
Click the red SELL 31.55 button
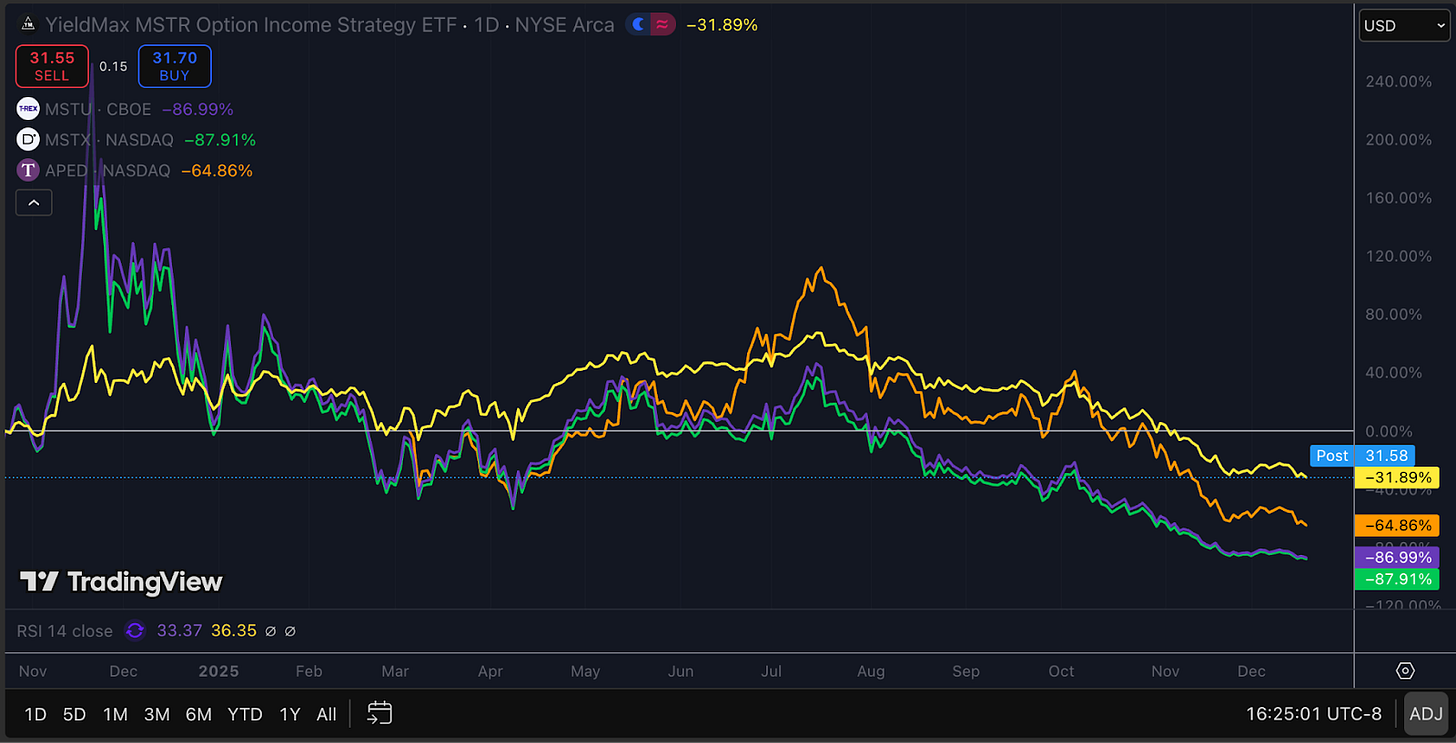pos(52,66)
